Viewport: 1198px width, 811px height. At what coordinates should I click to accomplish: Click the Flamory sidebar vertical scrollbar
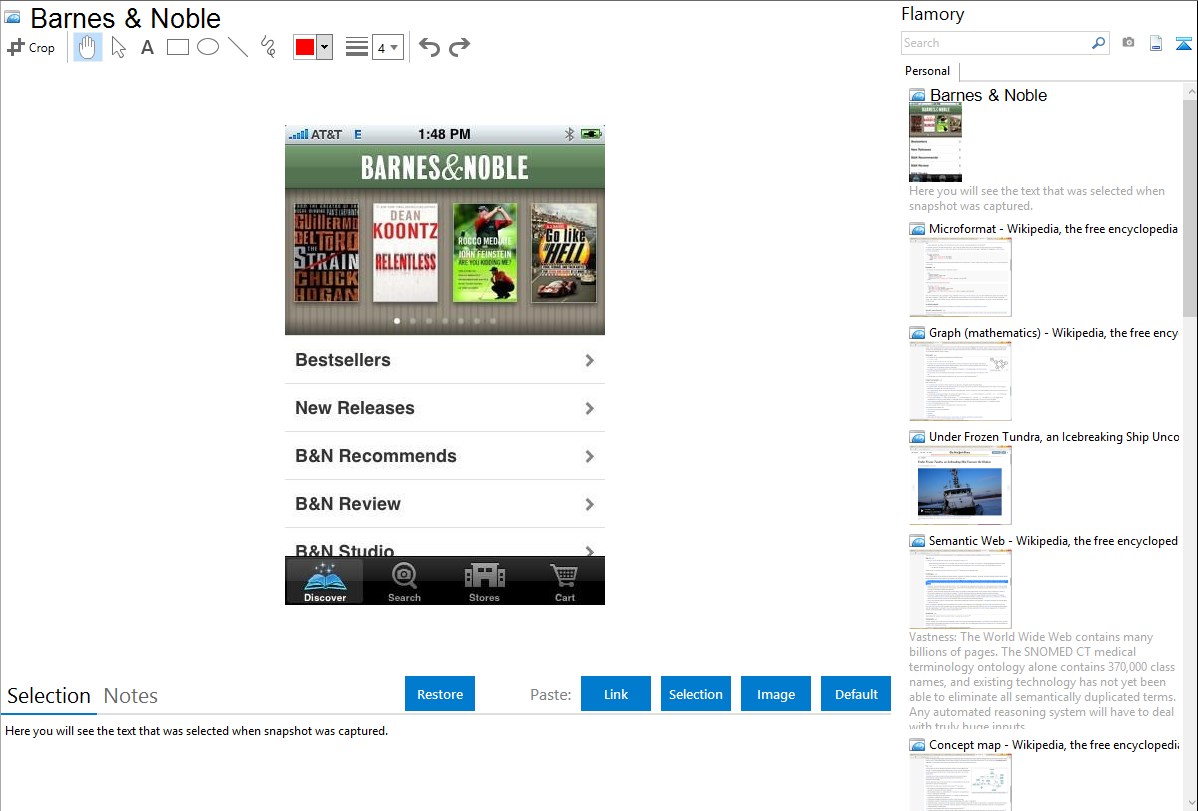click(x=1190, y=206)
